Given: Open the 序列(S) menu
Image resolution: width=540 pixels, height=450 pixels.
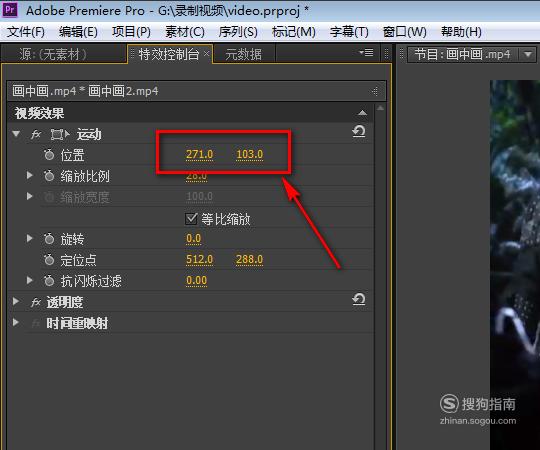Looking at the screenshot, I should [238, 32].
